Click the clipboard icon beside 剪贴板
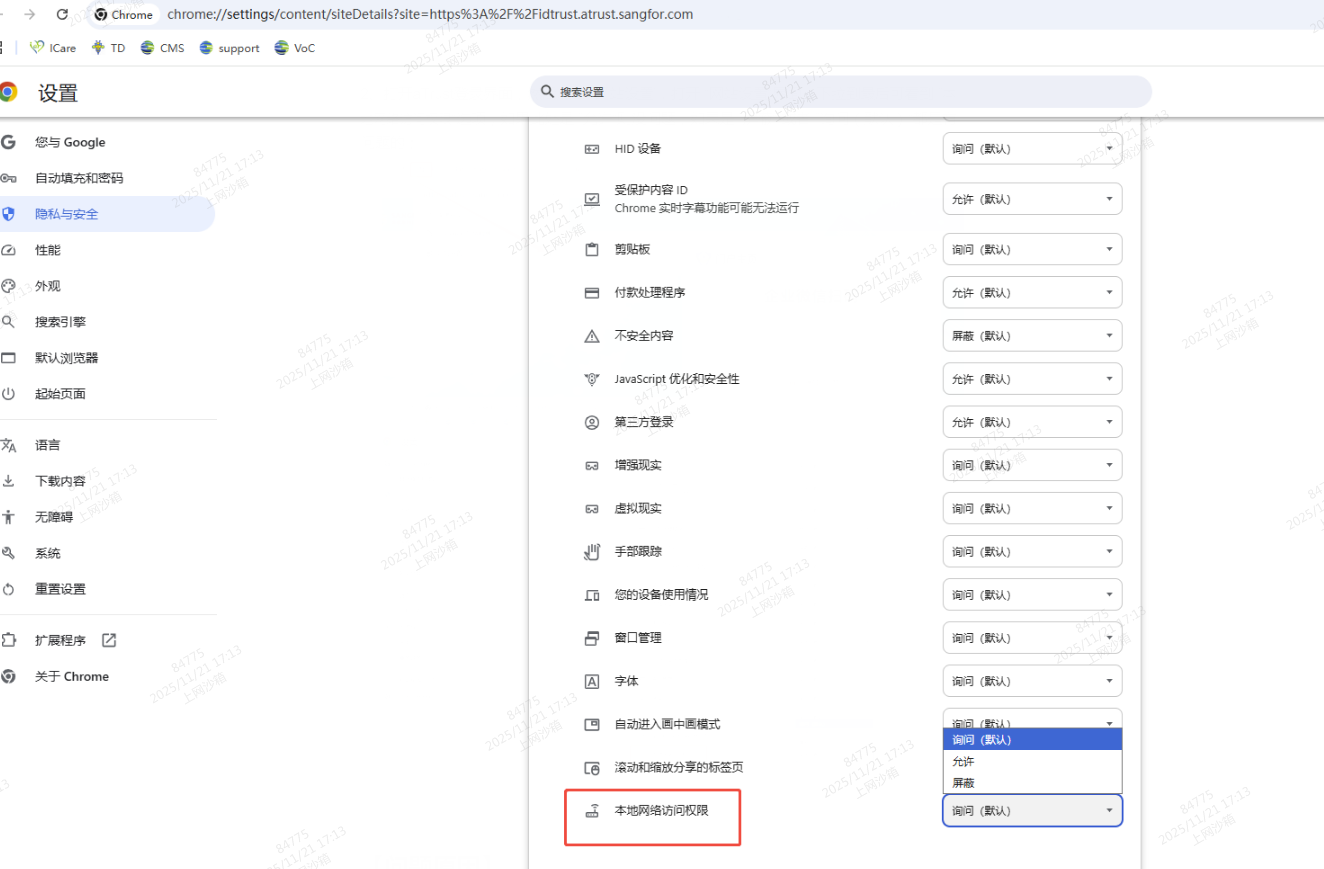 [x=592, y=249]
